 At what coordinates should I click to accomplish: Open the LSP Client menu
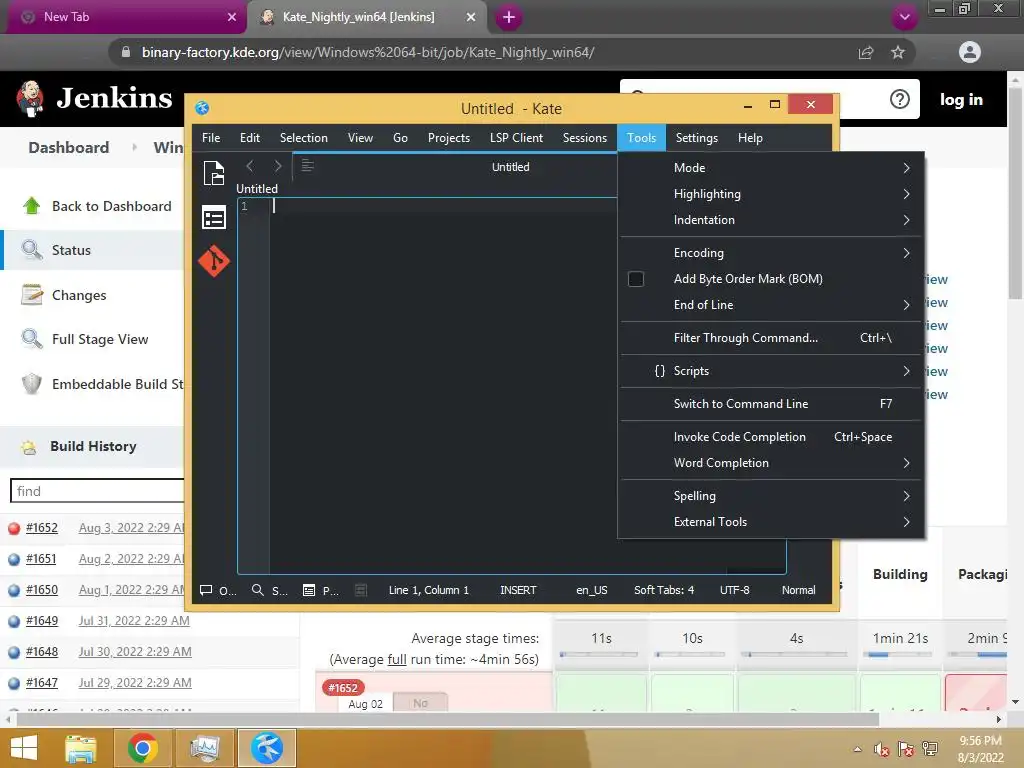pos(516,138)
